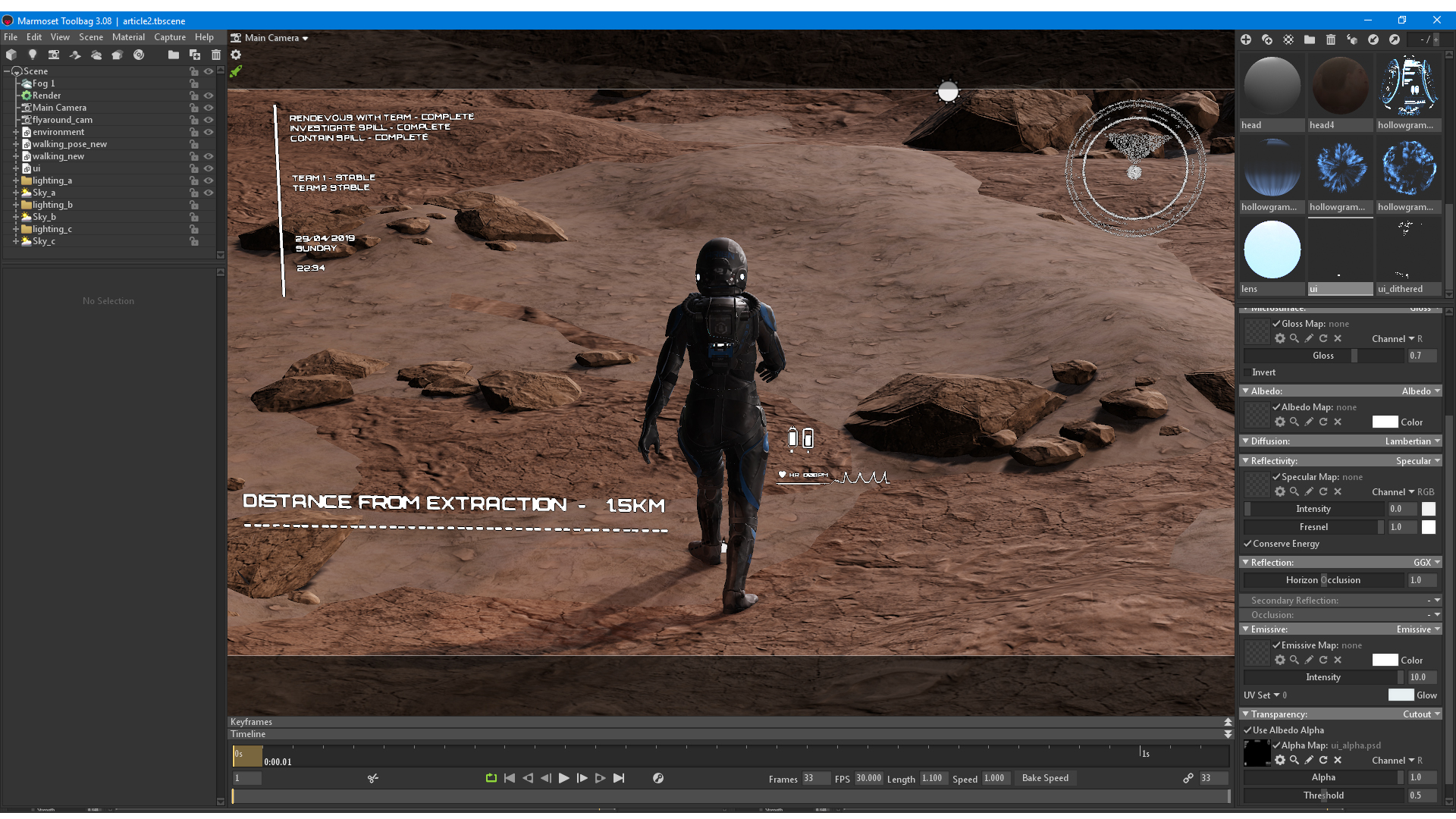Adjust the Gloss slider
This screenshot has width=1456, height=819.
coord(1323,356)
